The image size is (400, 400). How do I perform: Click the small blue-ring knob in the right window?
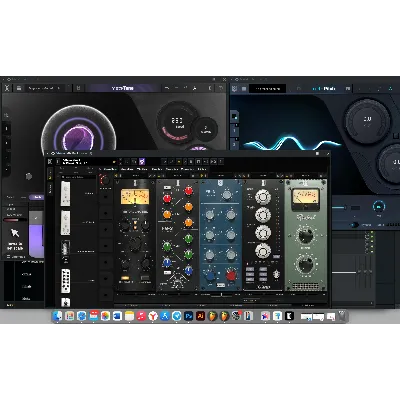point(378,207)
